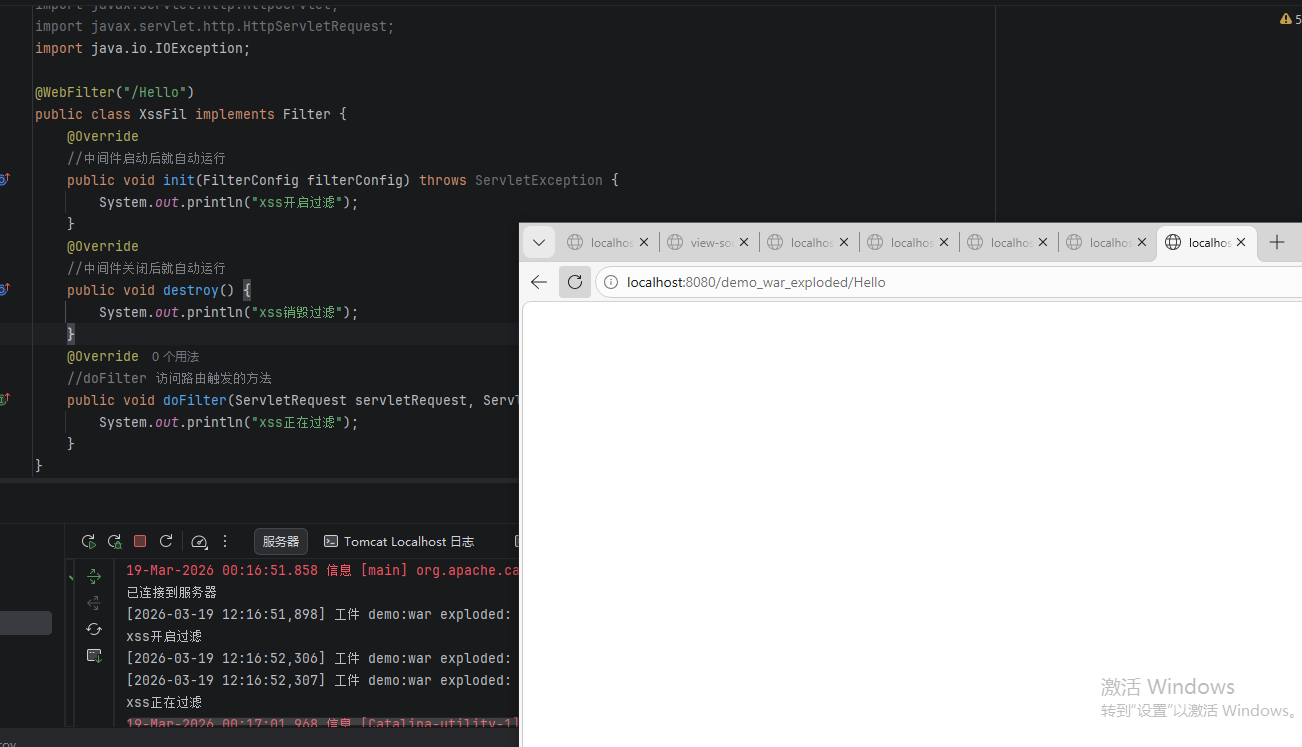Click the comment doFilter 访问路由触发的方法

169,378
